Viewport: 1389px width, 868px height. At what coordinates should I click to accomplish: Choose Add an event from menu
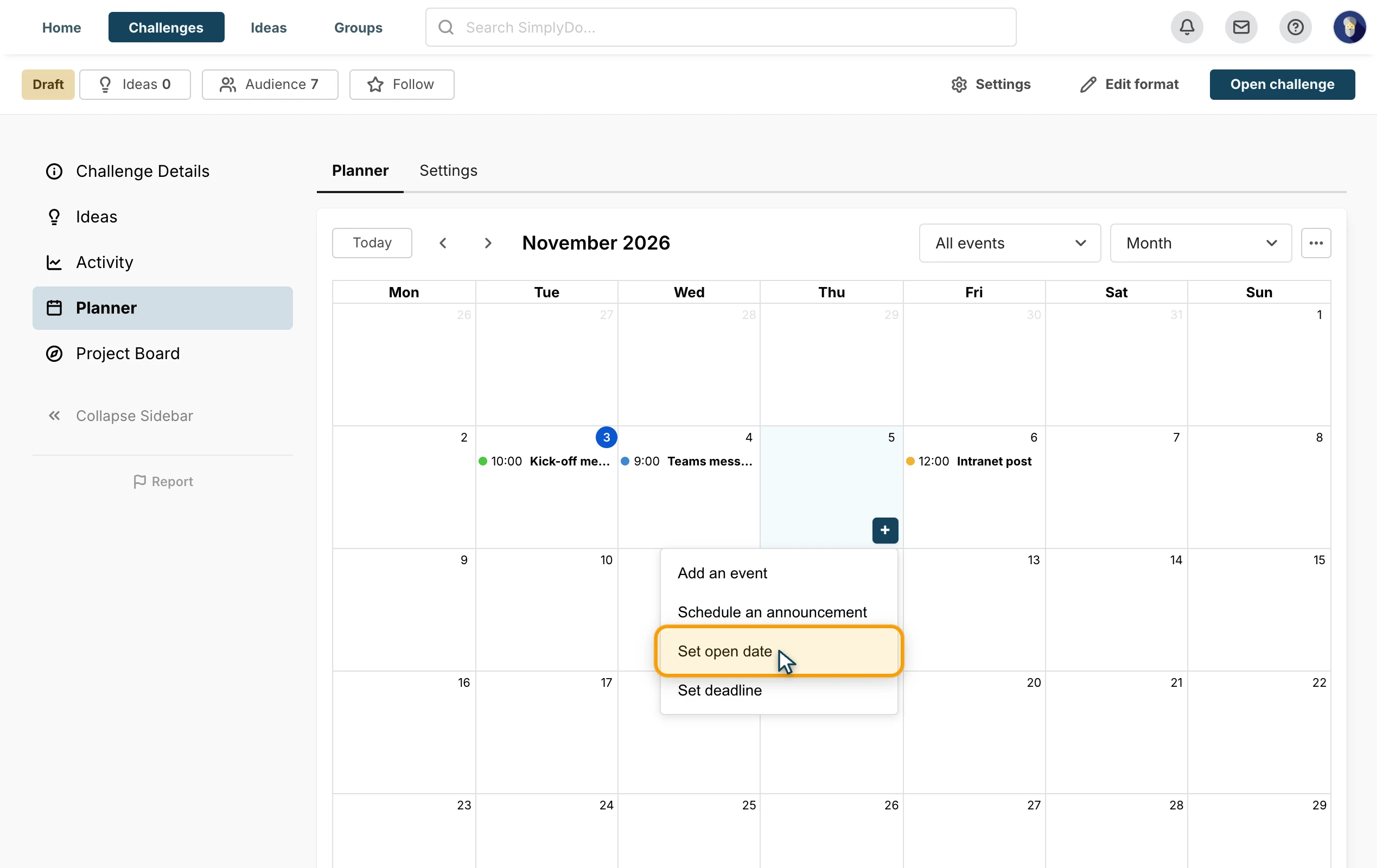(x=779, y=573)
